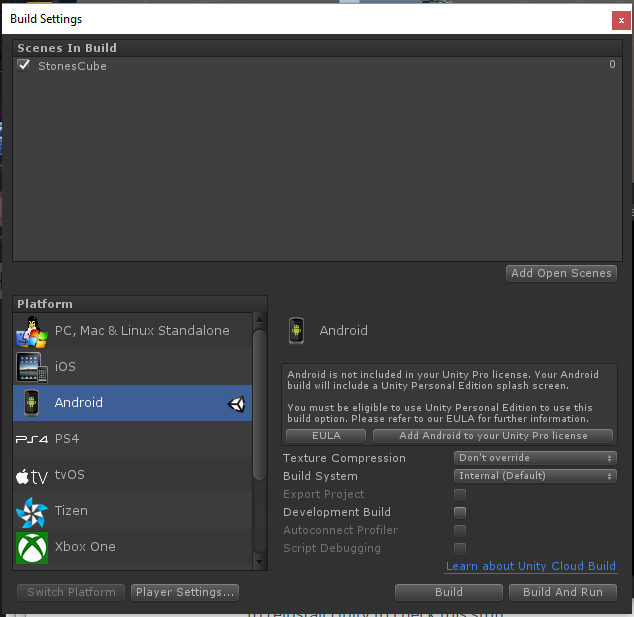The image size is (634, 617).
Task: Select the Xbox One platform row
Action: pyautogui.click(x=133, y=547)
